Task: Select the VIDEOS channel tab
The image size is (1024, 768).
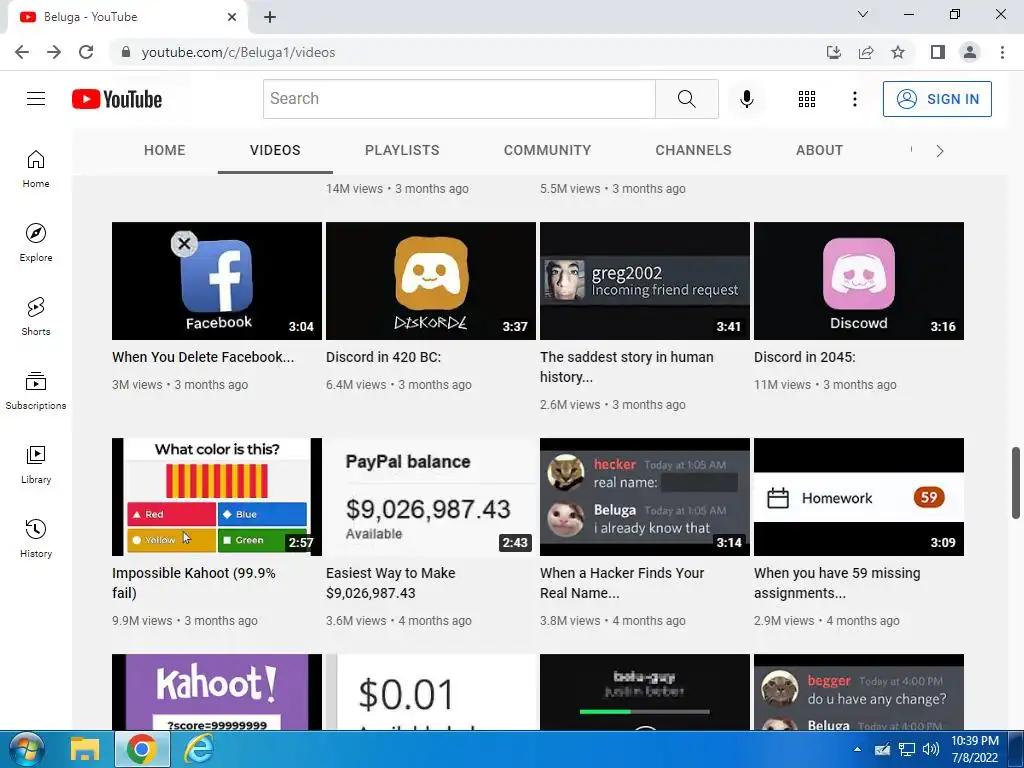Action: 275,150
